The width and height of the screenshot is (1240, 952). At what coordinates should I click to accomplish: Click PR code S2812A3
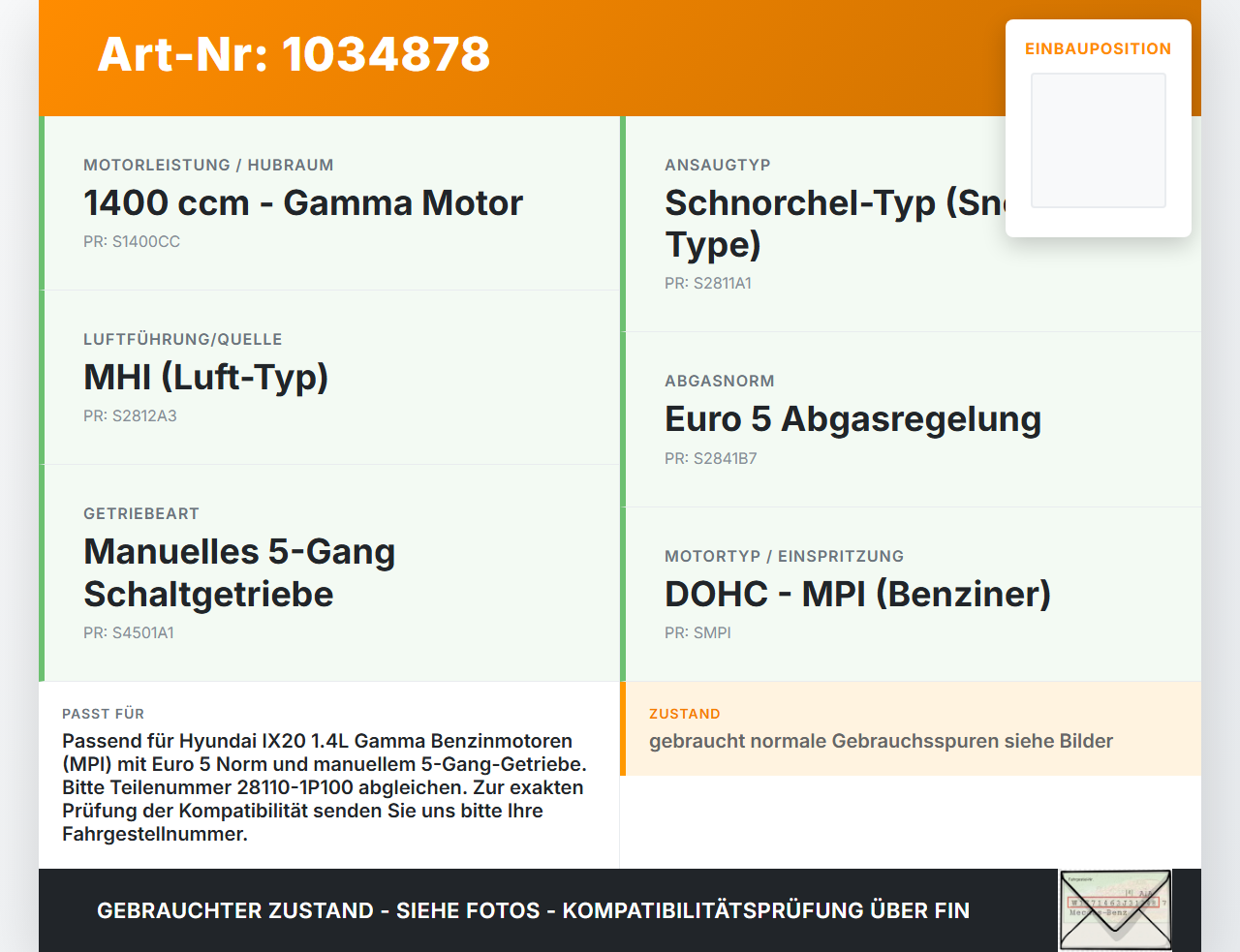tap(130, 416)
